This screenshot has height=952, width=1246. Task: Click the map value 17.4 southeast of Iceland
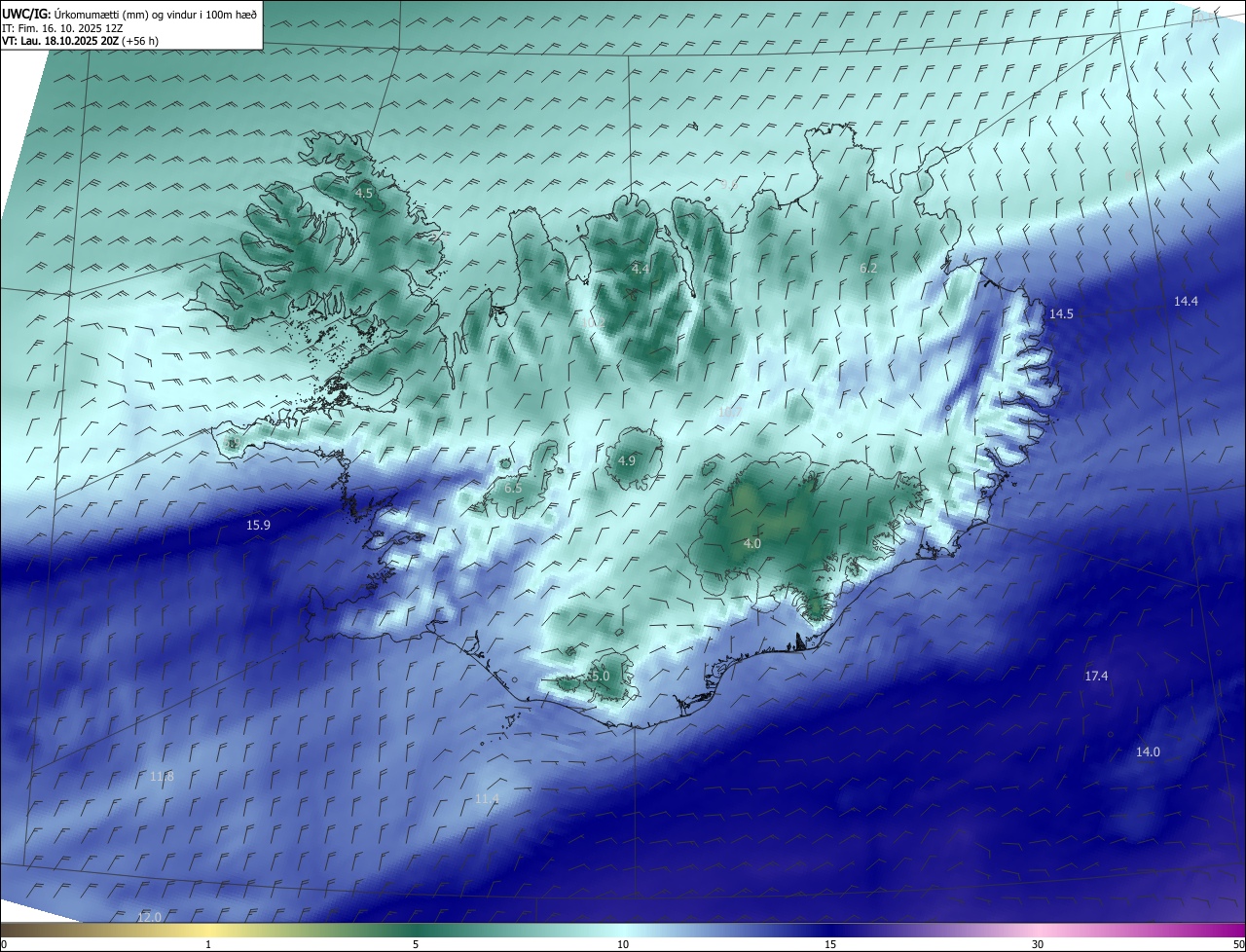[1096, 676]
